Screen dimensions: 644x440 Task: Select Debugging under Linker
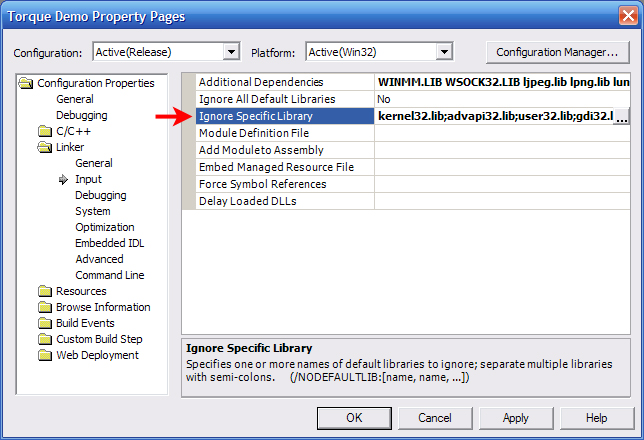pos(101,196)
